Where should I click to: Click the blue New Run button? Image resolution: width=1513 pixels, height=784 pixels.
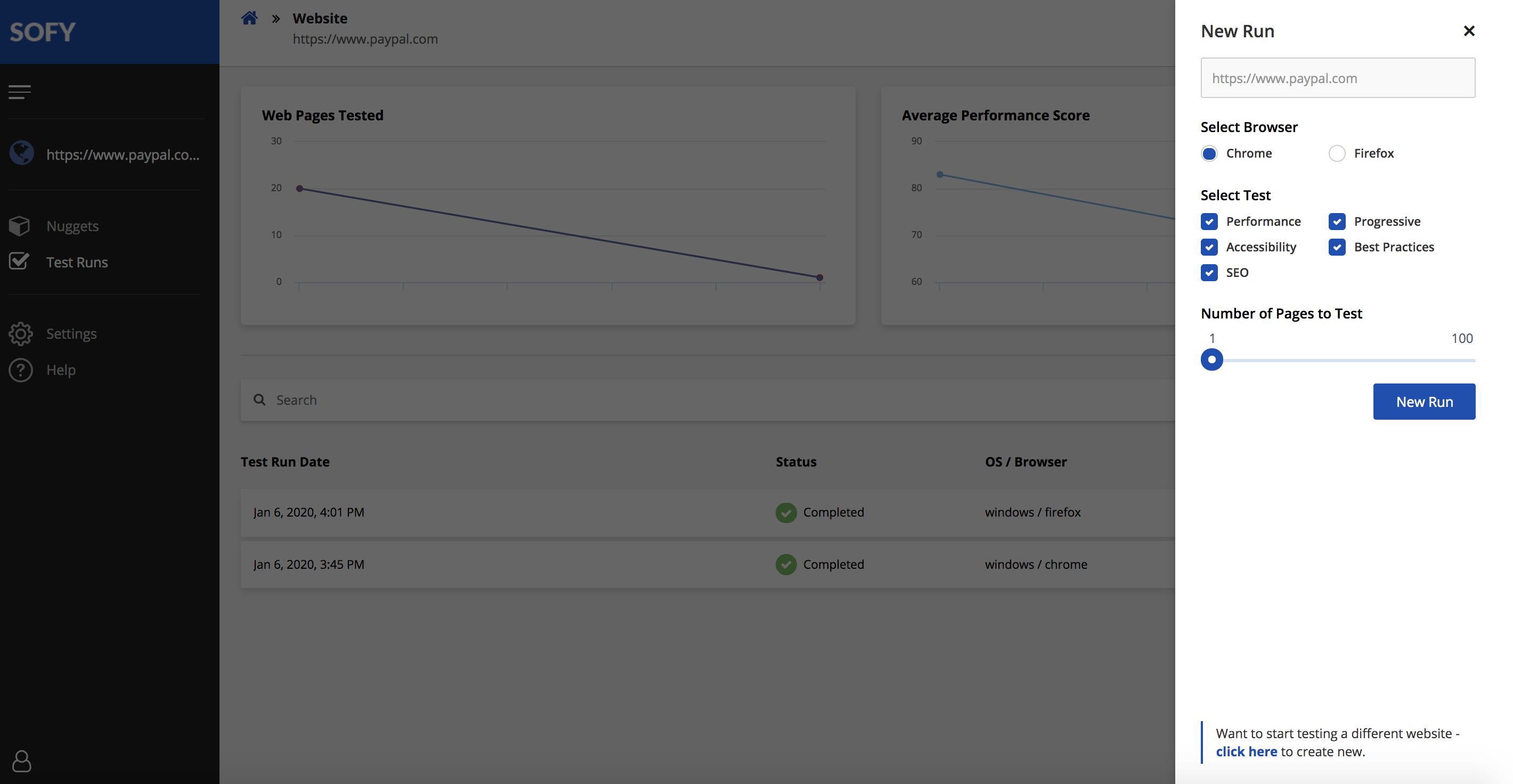point(1423,402)
